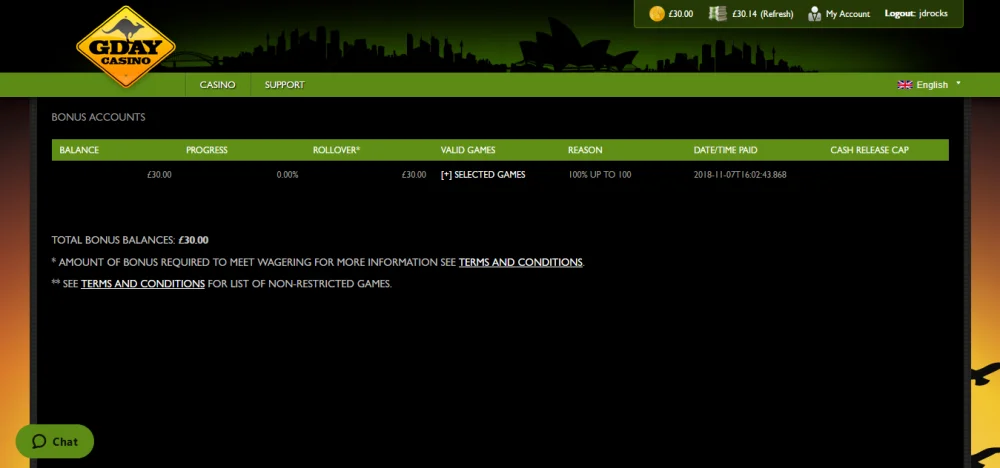Open the English language dropdown arrow

point(958,83)
